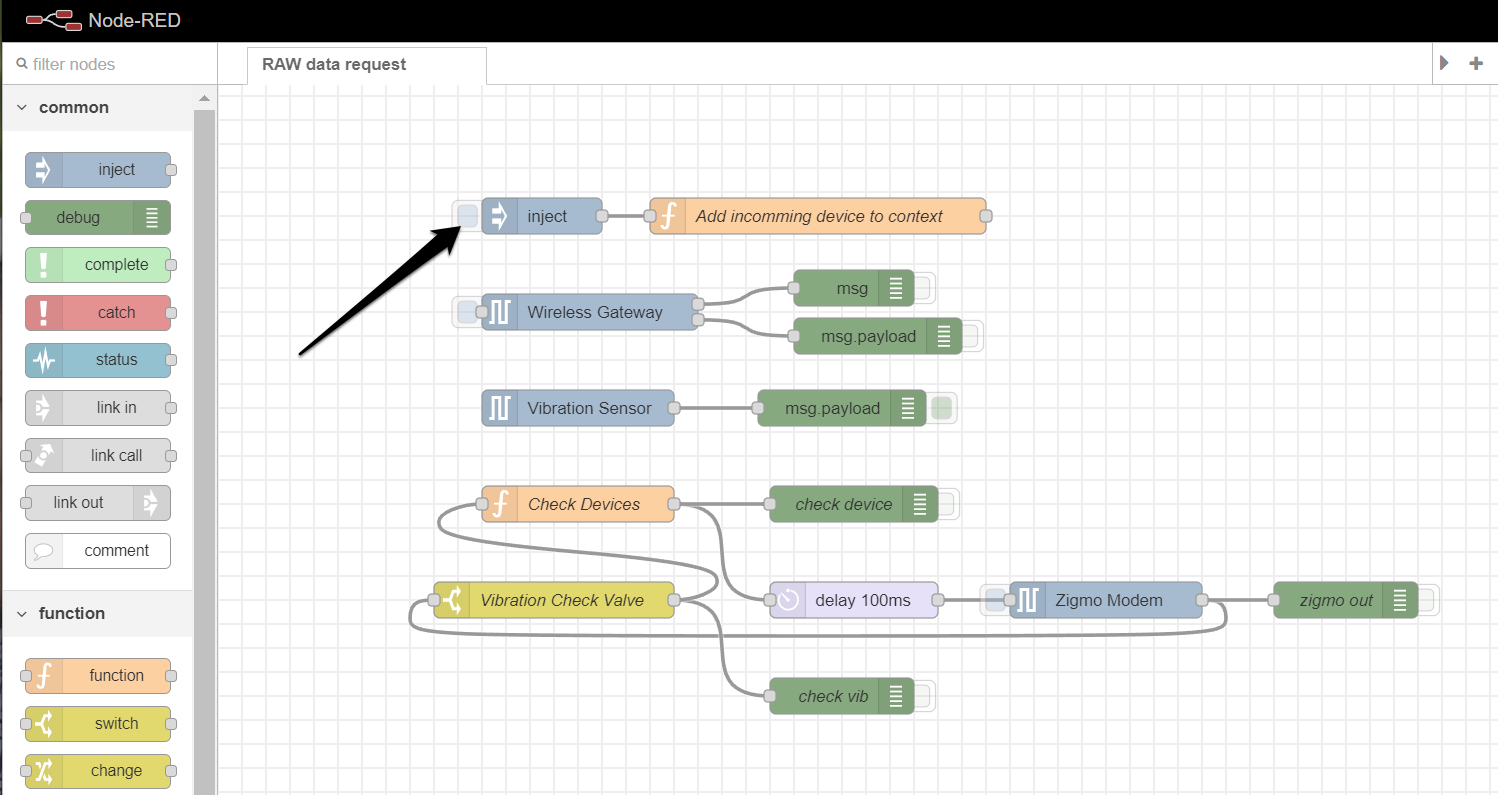Select the change node in the palette
The height and width of the screenshot is (795, 1498).
pos(98,770)
